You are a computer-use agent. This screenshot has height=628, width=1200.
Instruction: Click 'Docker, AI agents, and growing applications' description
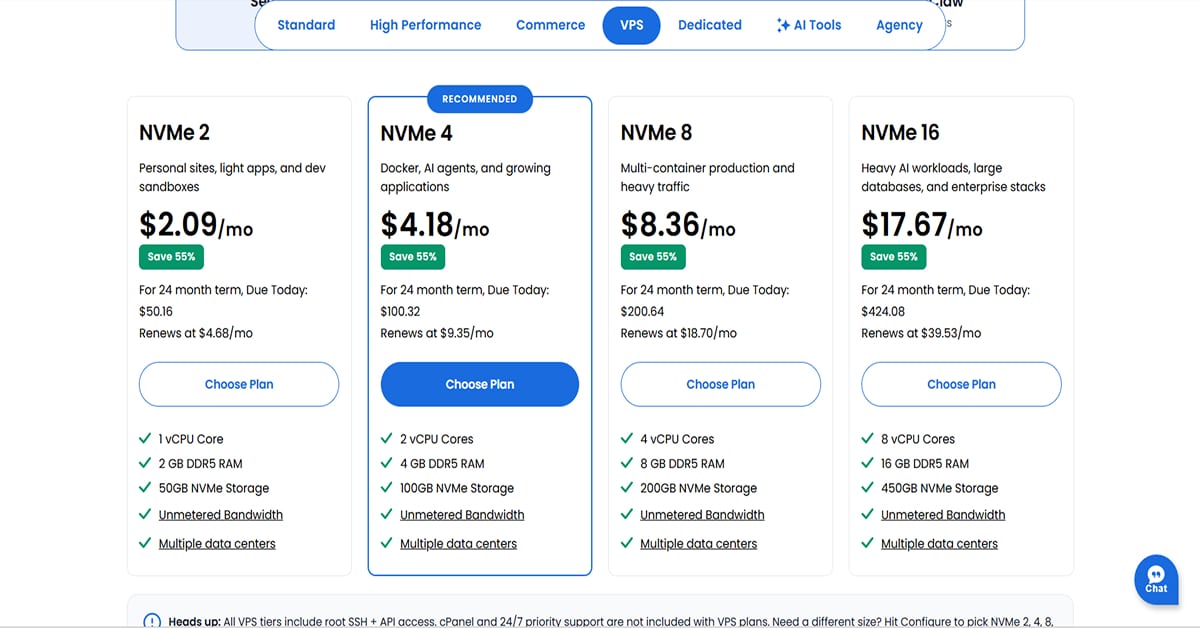point(466,177)
